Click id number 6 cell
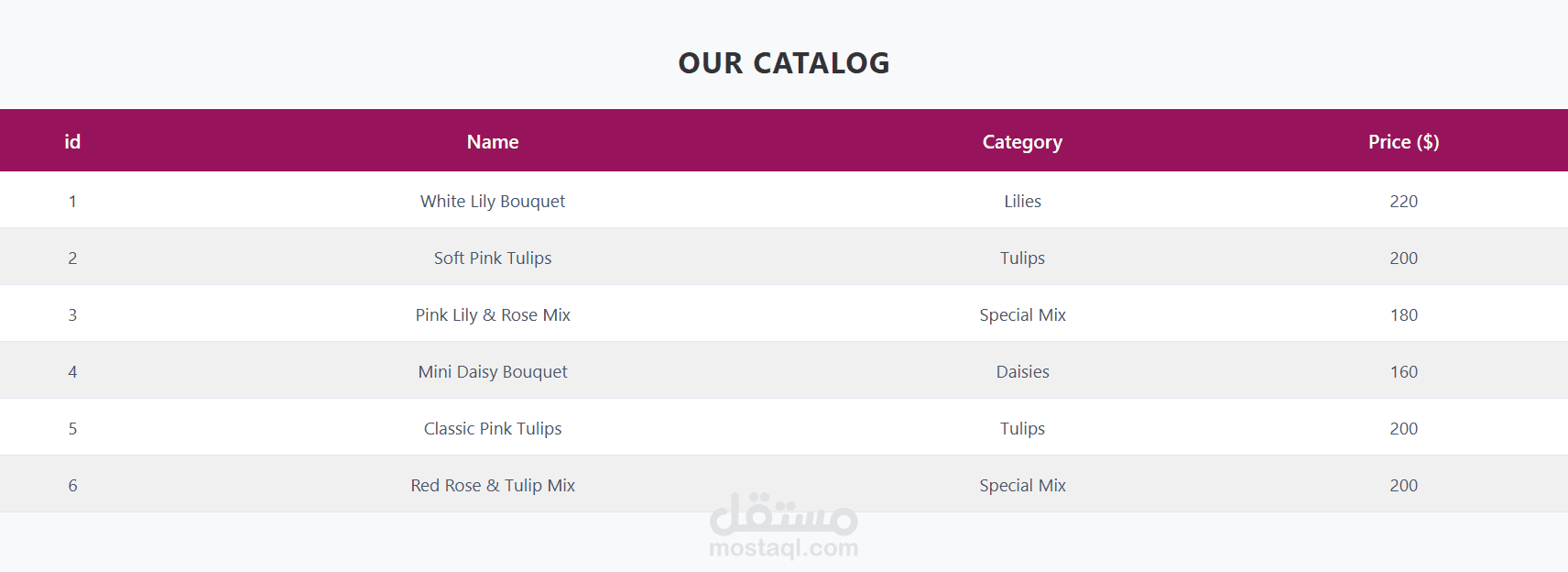This screenshot has height=572, width=1568. (x=72, y=485)
